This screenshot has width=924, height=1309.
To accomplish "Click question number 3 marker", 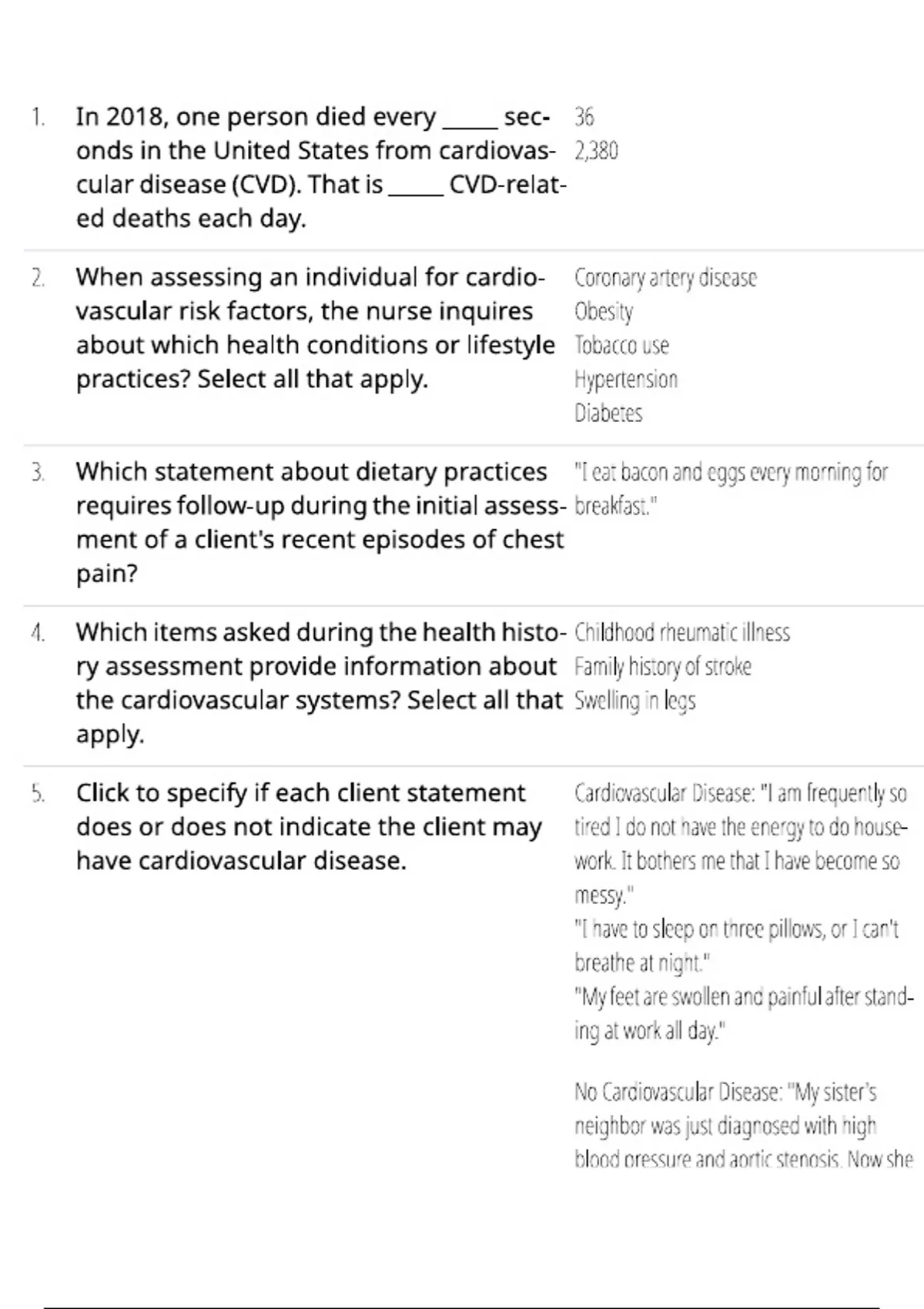I will pos(38,473).
